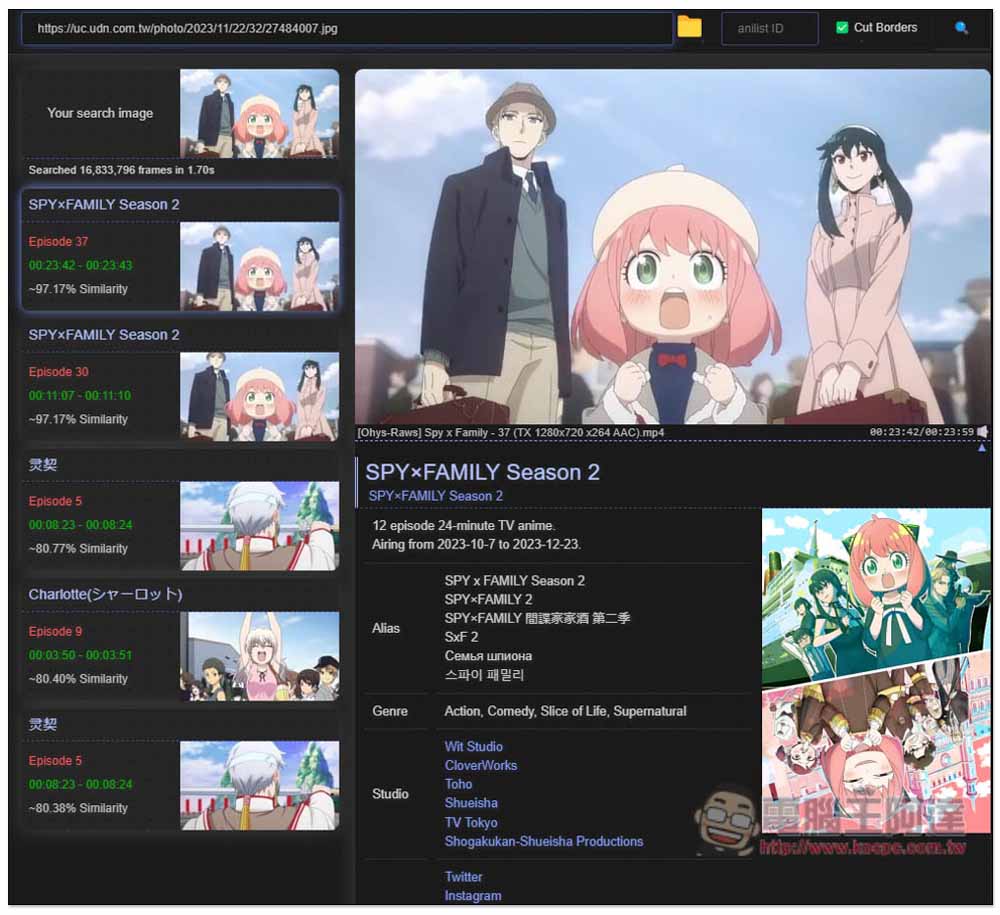Focus the image URL input field
The image size is (1000, 915).
coord(347,28)
